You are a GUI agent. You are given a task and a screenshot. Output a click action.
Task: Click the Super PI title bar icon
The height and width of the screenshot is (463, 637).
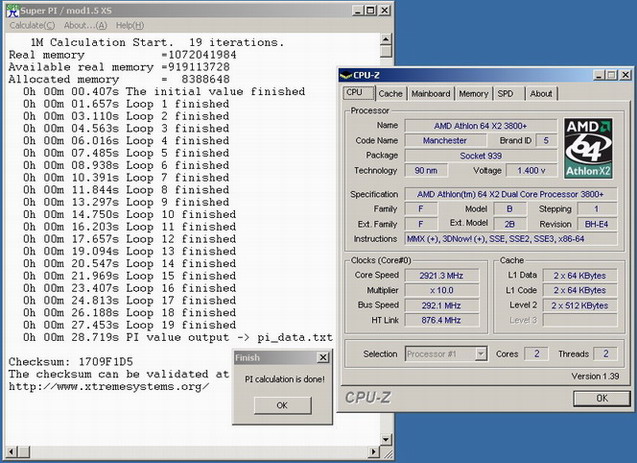coord(13,11)
